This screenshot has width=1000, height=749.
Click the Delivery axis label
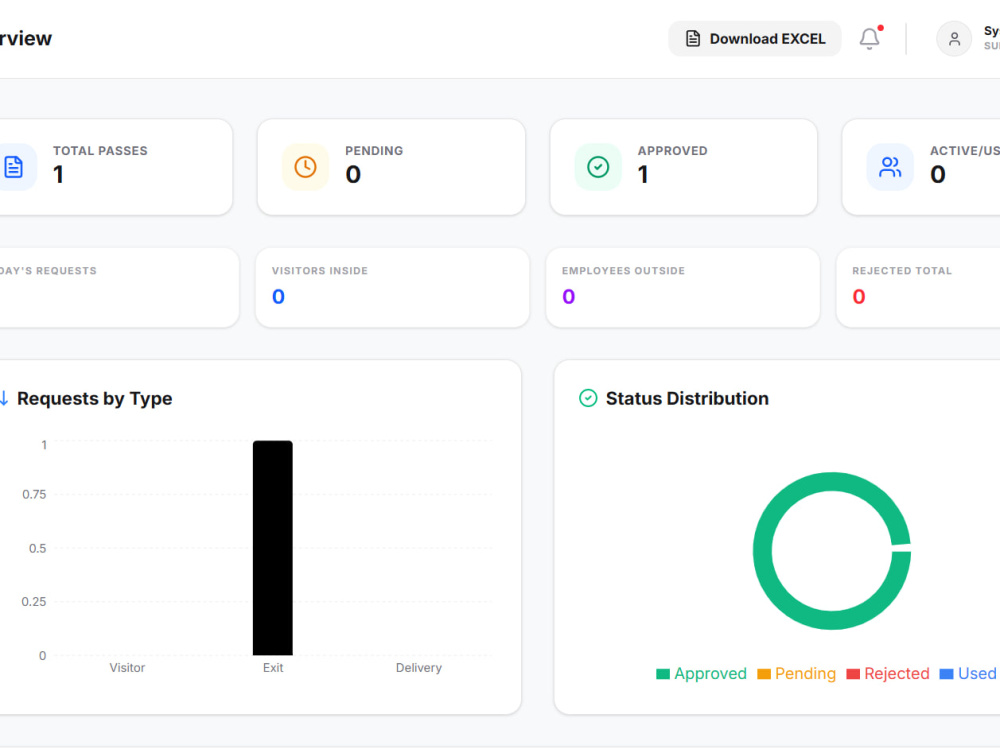coord(418,668)
